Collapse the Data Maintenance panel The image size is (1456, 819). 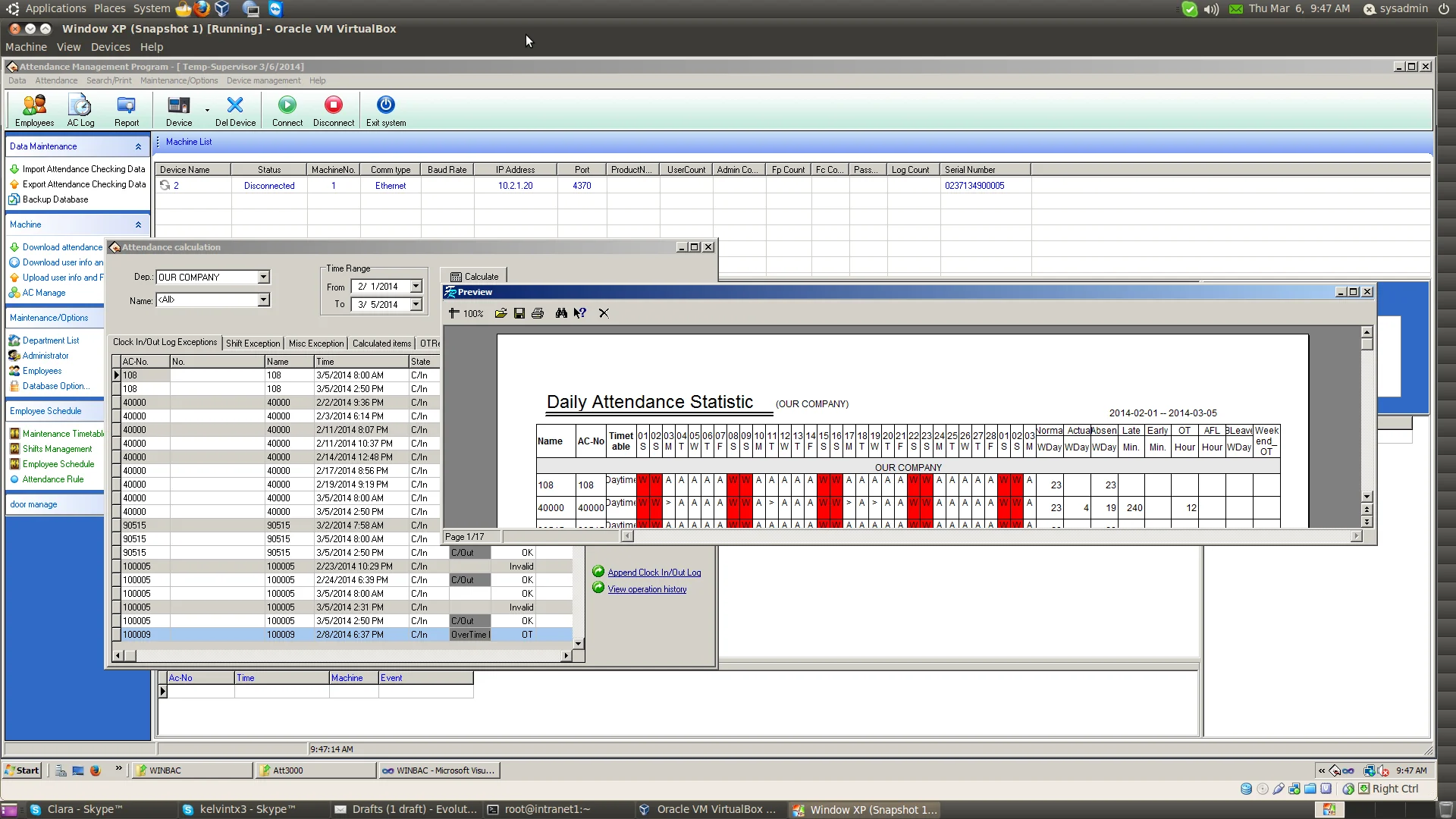138,147
